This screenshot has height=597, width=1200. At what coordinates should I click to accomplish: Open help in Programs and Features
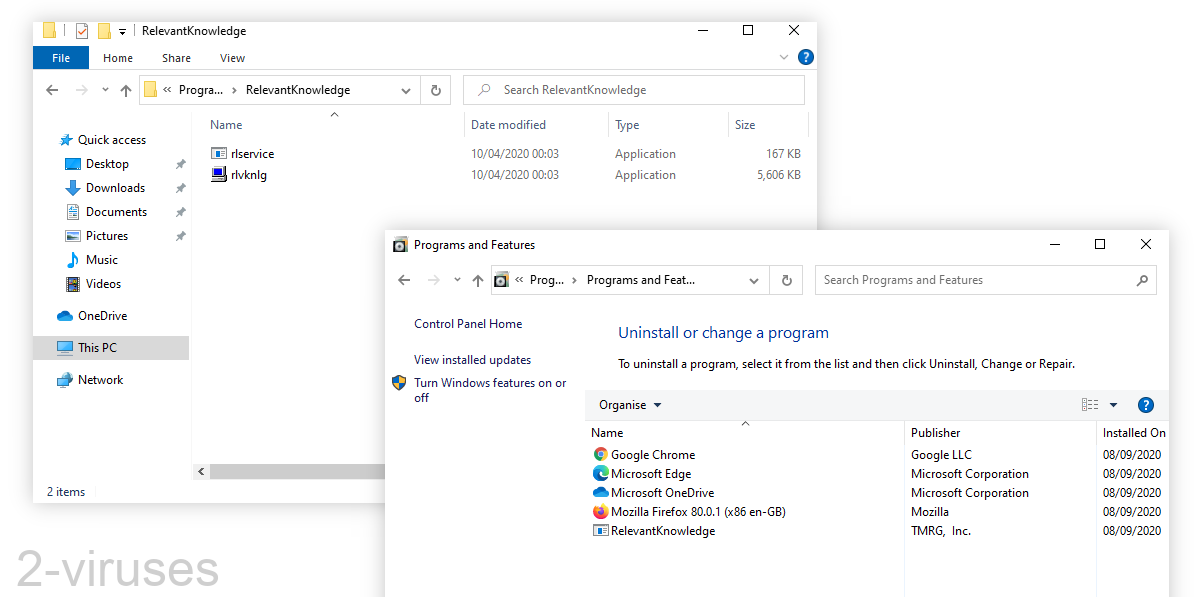(1146, 405)
